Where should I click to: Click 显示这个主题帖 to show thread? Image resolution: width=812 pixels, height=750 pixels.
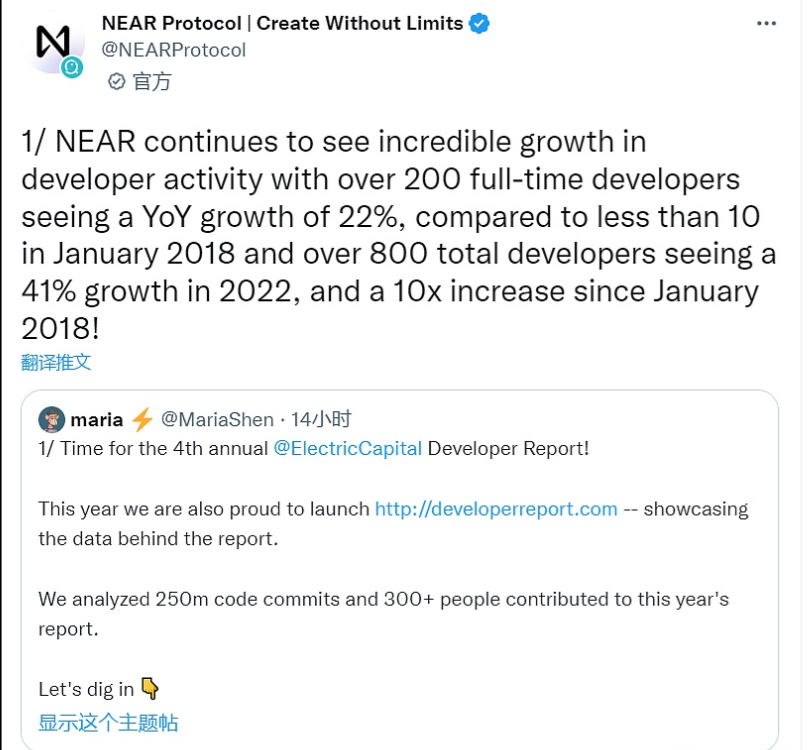click(x=108, y=722)
